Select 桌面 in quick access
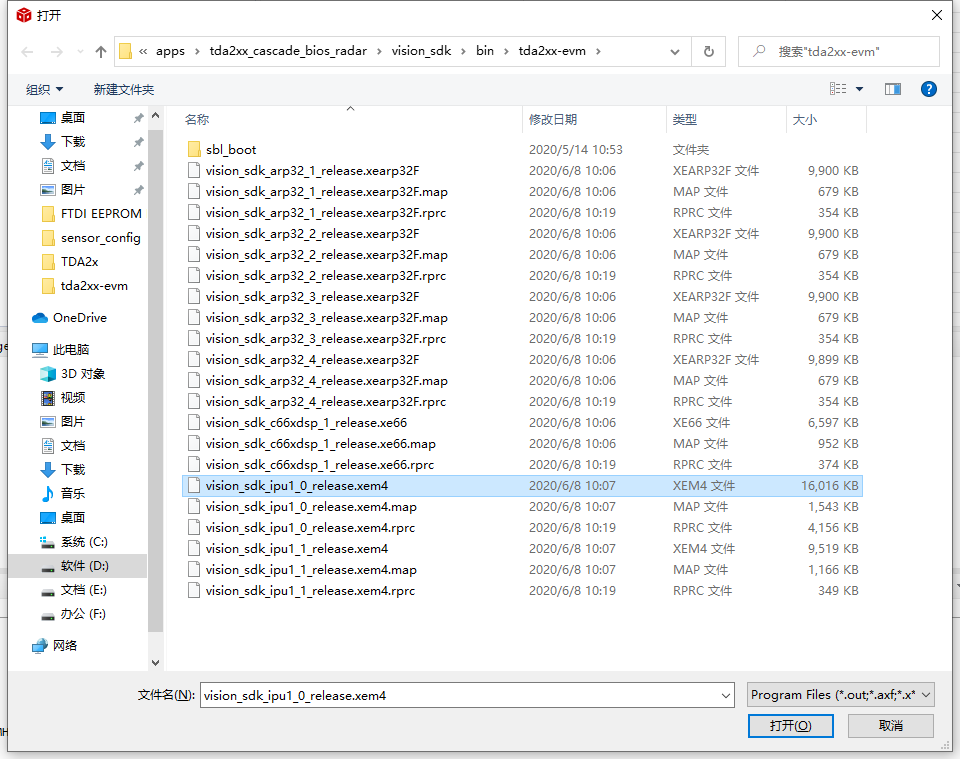 tap(73, 118)
